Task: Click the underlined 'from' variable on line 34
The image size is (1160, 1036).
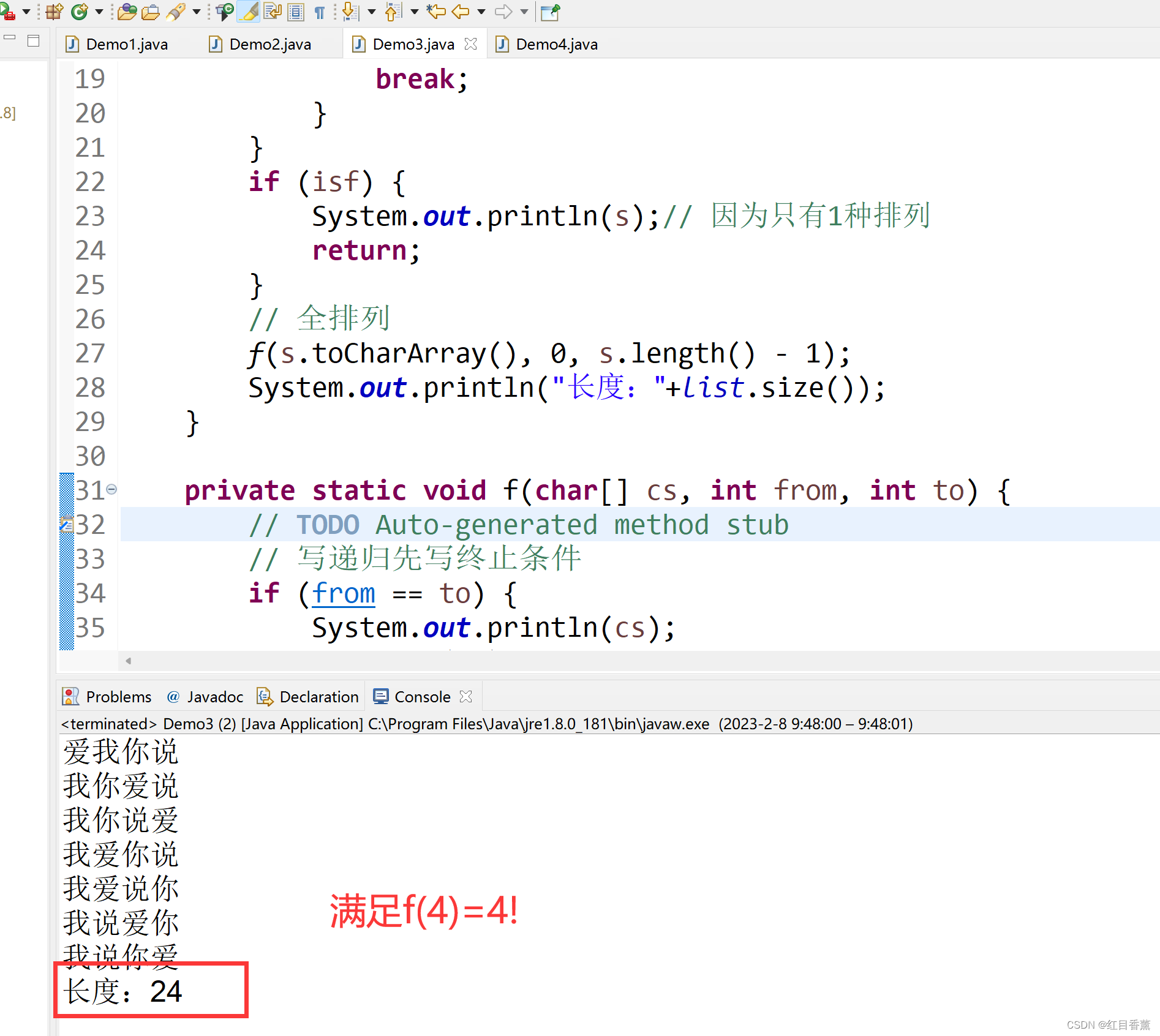Action: pos(344,593)
